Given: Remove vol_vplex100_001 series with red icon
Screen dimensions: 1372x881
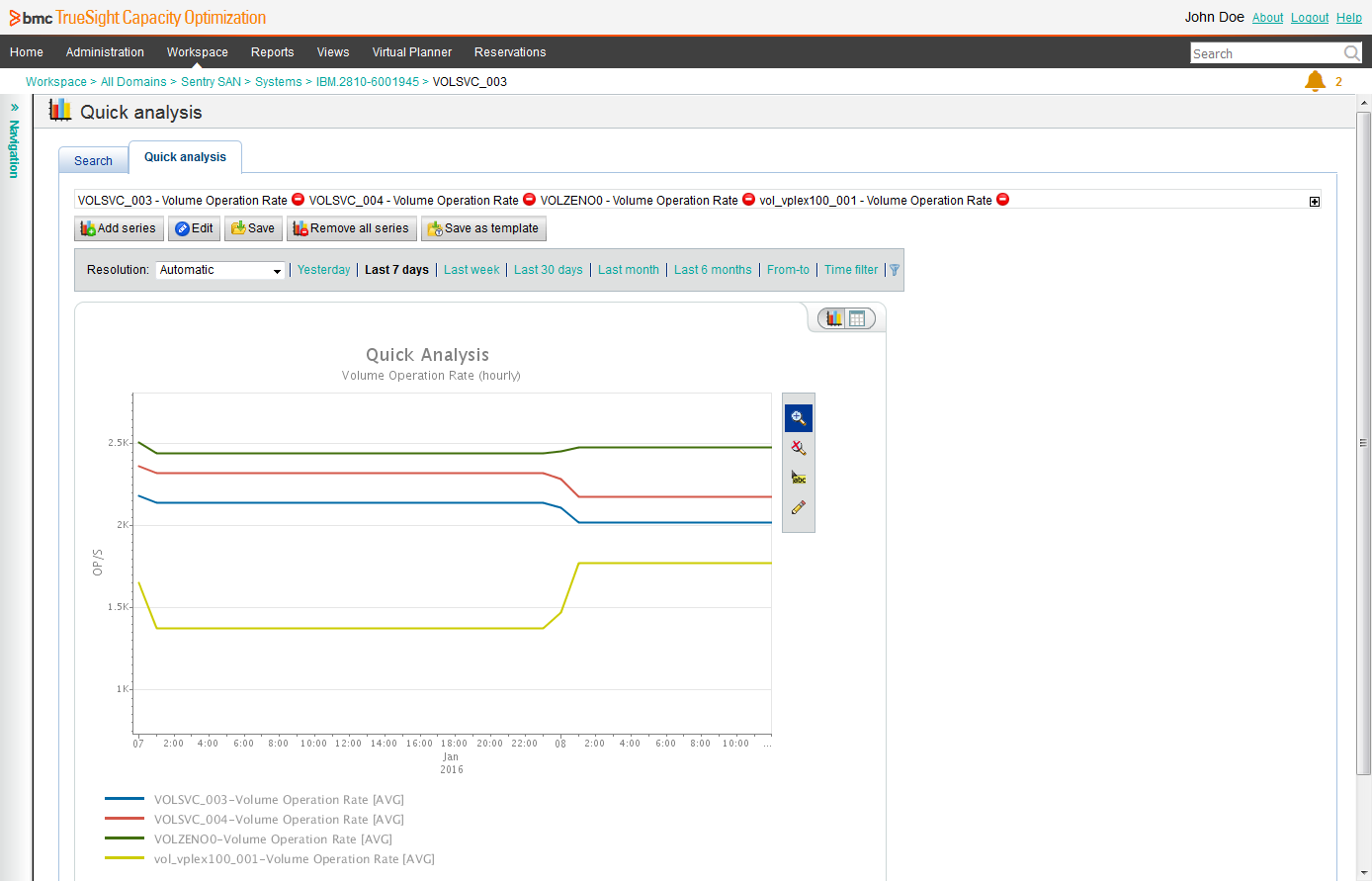Looking at the screenshot, I should [1002, 200].
